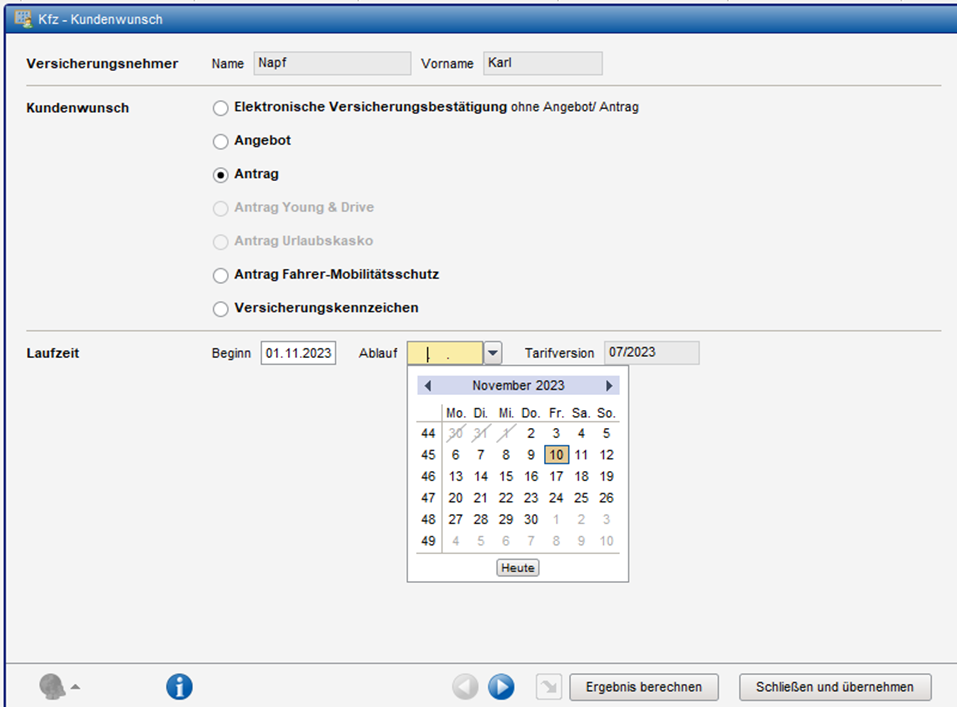Click the crossed-out 30 in week 44
Screen dimensions: 957x707
pyautogui.click(x=456, y=433)
